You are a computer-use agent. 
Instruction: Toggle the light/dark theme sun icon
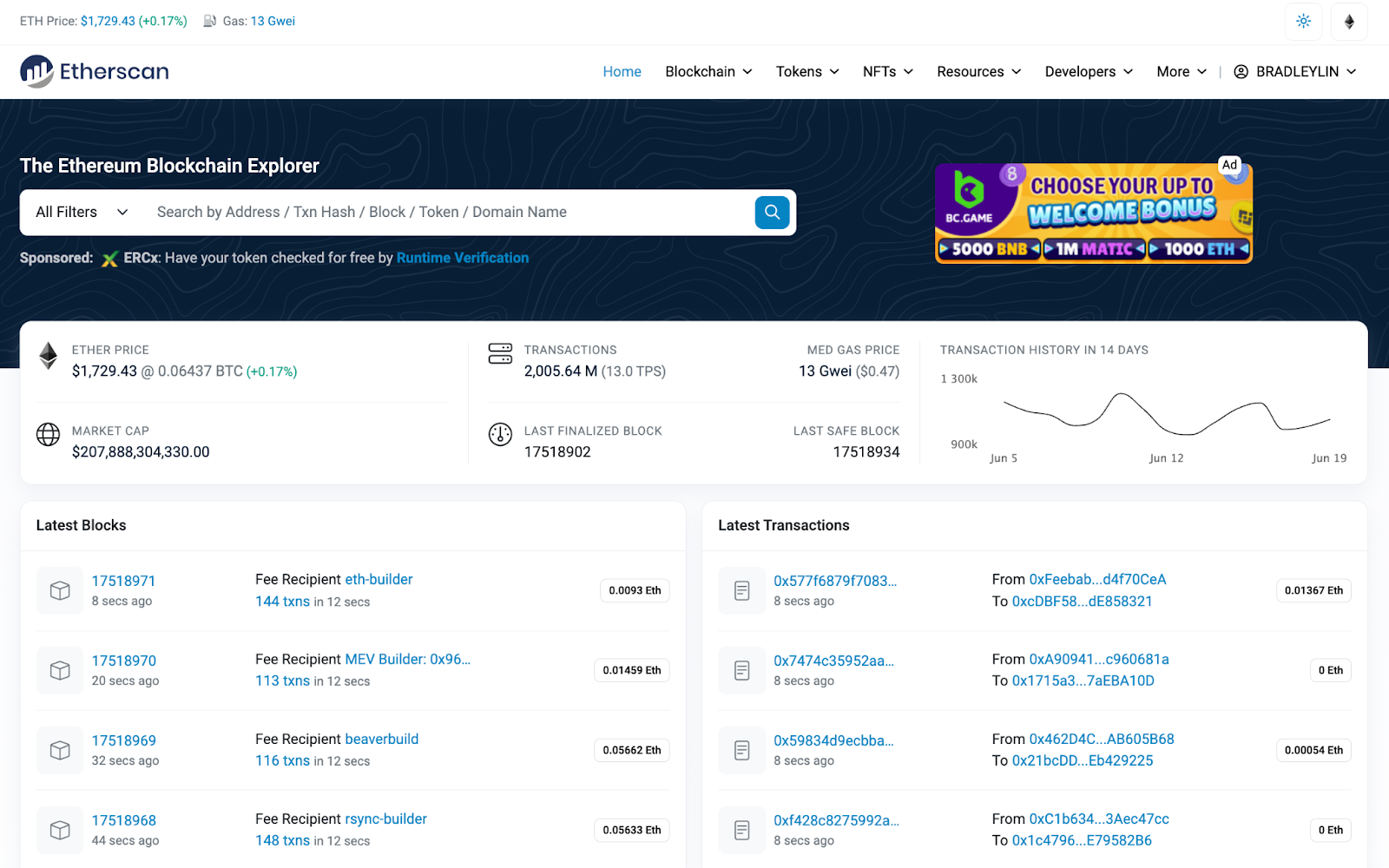(1303, 22)
